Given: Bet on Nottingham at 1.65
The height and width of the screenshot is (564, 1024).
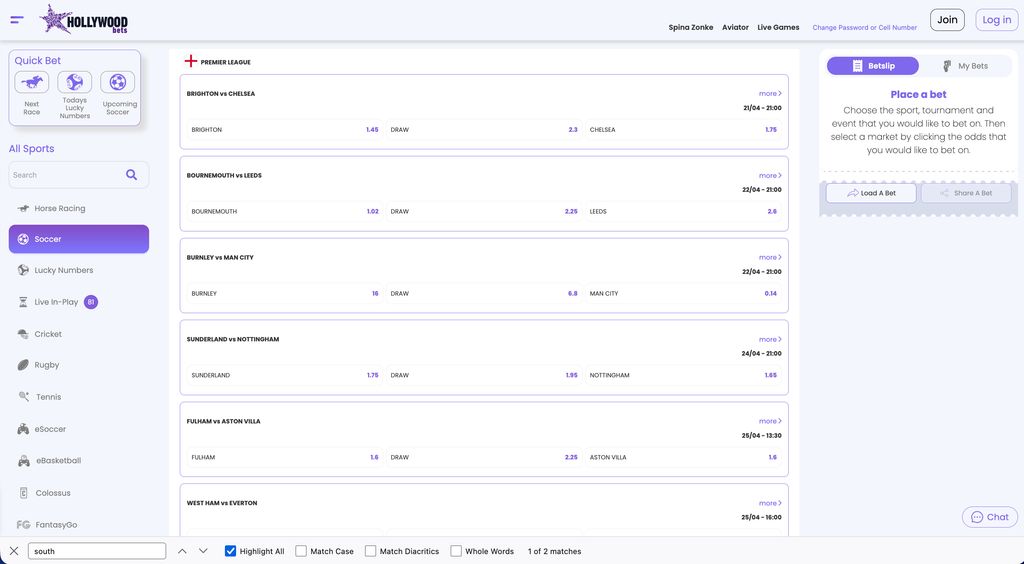Looking at the screenshot, I should (x=683, y=375).
